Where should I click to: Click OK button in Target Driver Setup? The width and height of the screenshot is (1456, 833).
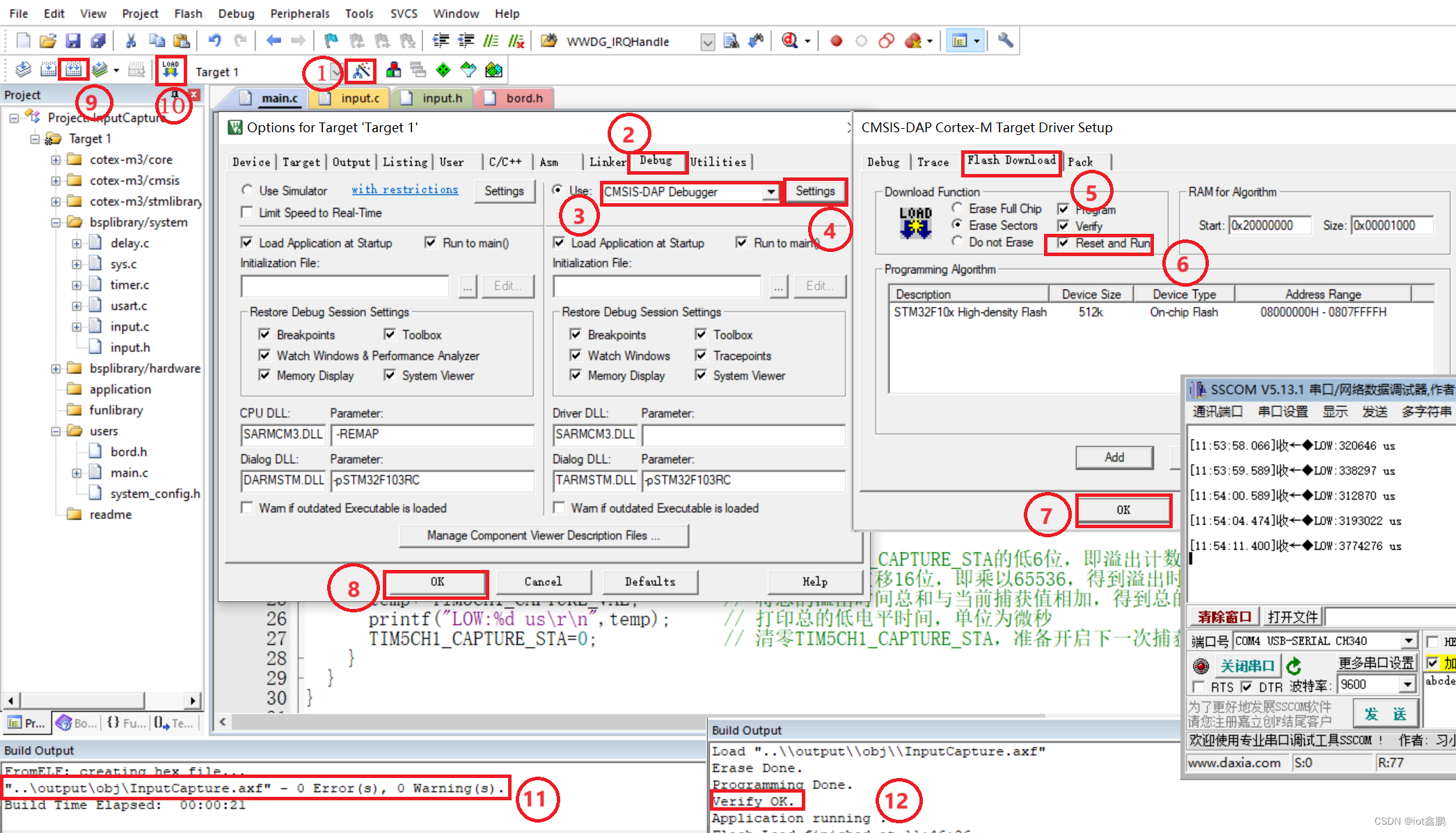coord(1122,510)
